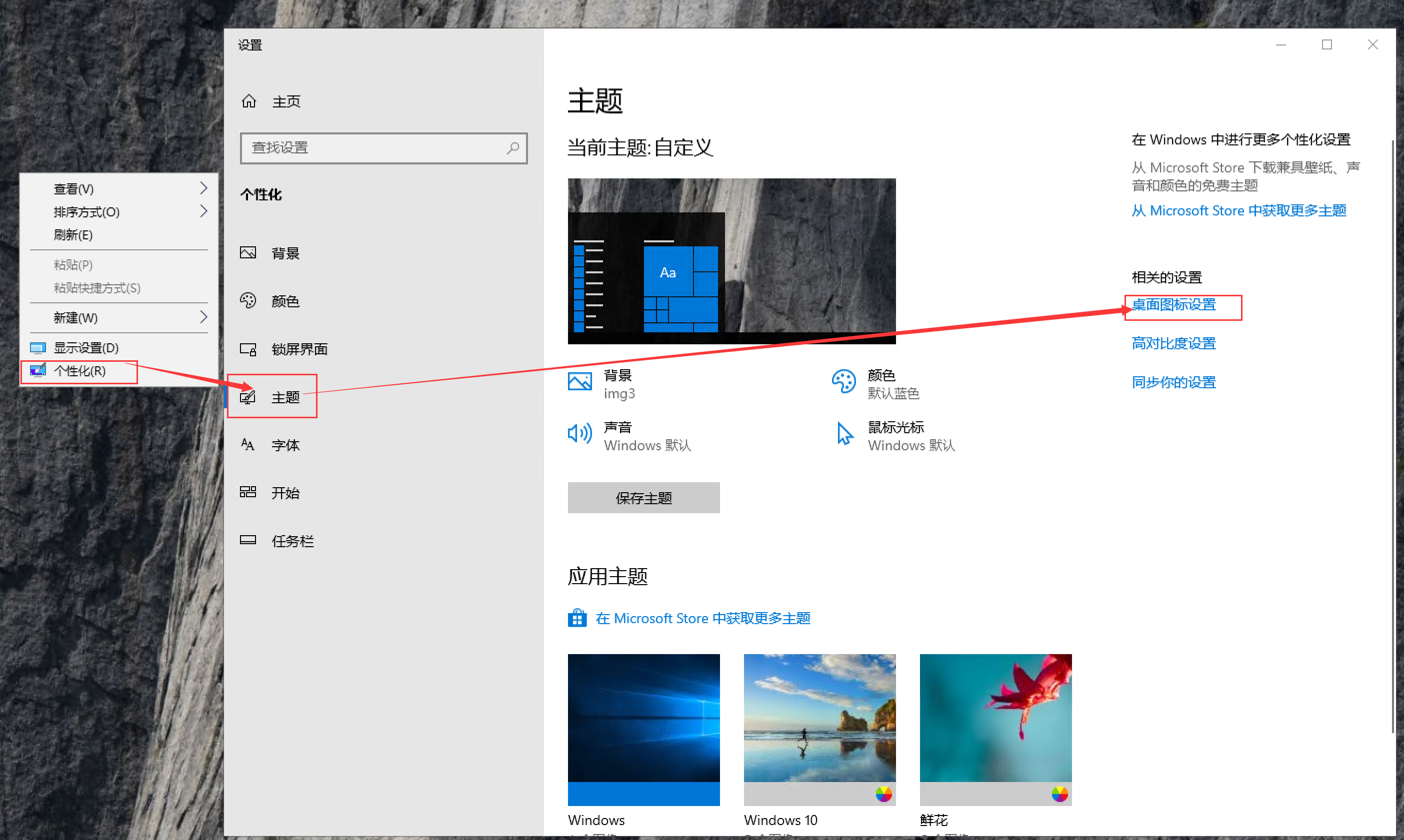Open 颜色 personalization page

tap(383, 301)
